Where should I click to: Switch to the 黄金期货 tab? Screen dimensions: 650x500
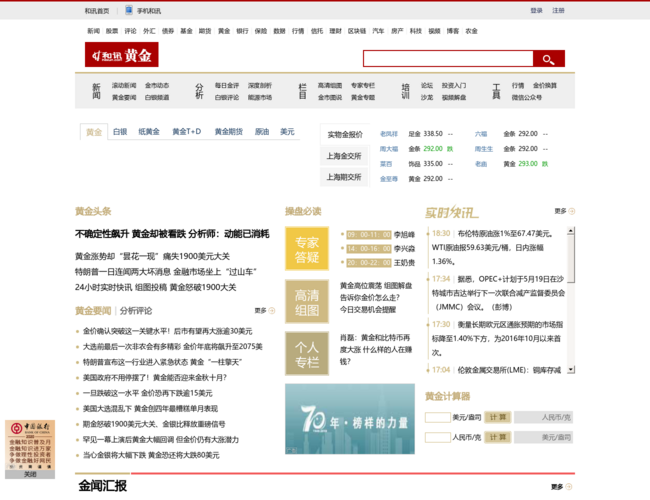pos(228,131)
